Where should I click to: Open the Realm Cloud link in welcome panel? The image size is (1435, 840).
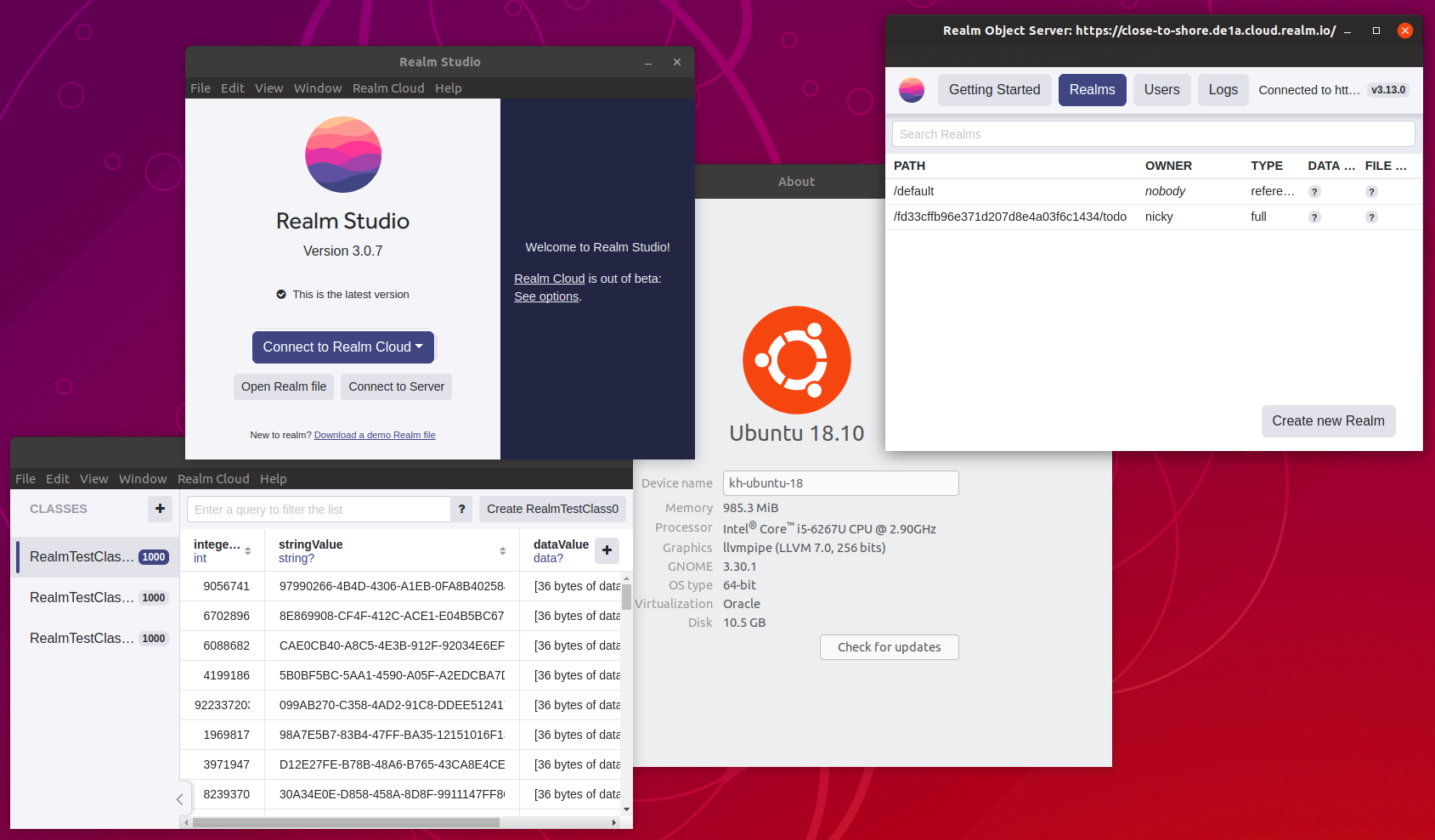(x=550, y=279)
